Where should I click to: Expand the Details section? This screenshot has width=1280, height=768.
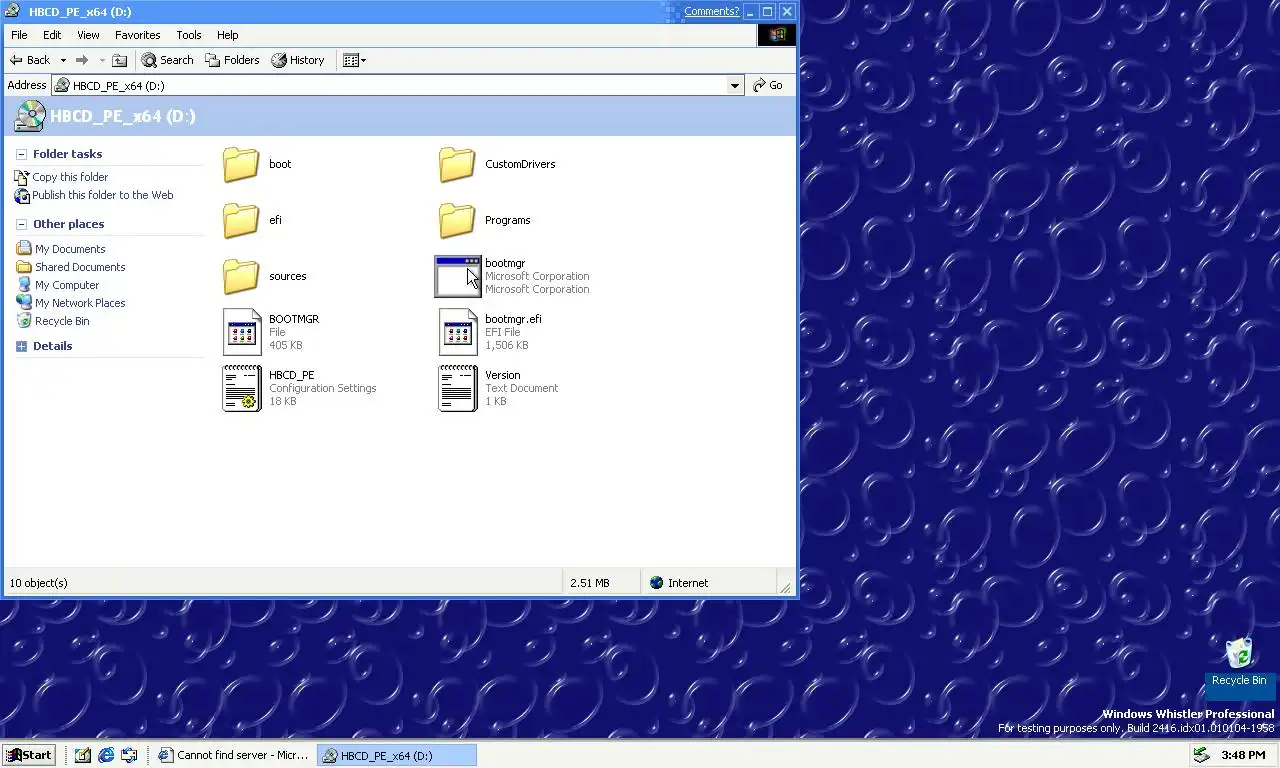(x=22, y=347)
